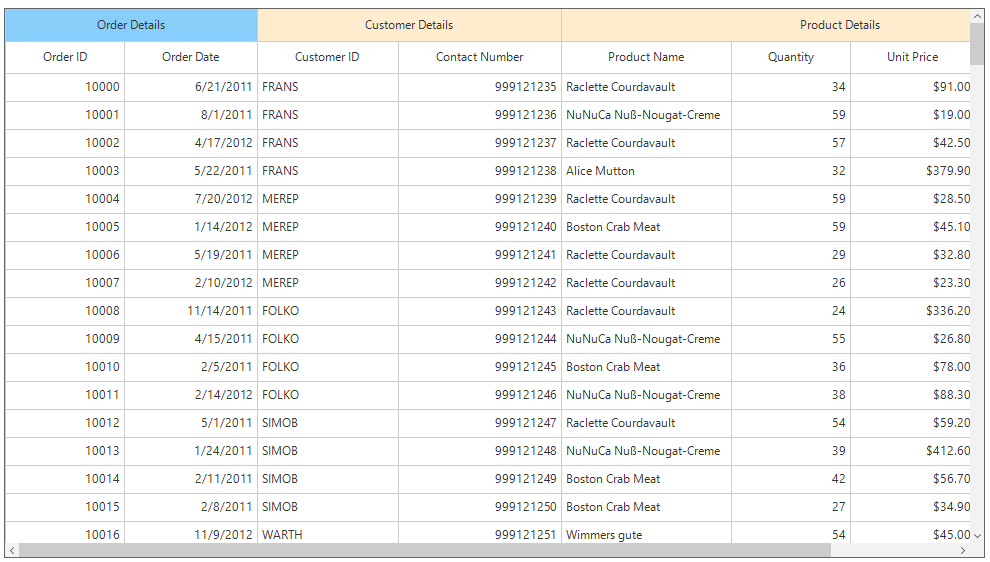Select the Alice Mutton product cell
Image resolution: width=990 pixels, height=562 pixels.
647,171
